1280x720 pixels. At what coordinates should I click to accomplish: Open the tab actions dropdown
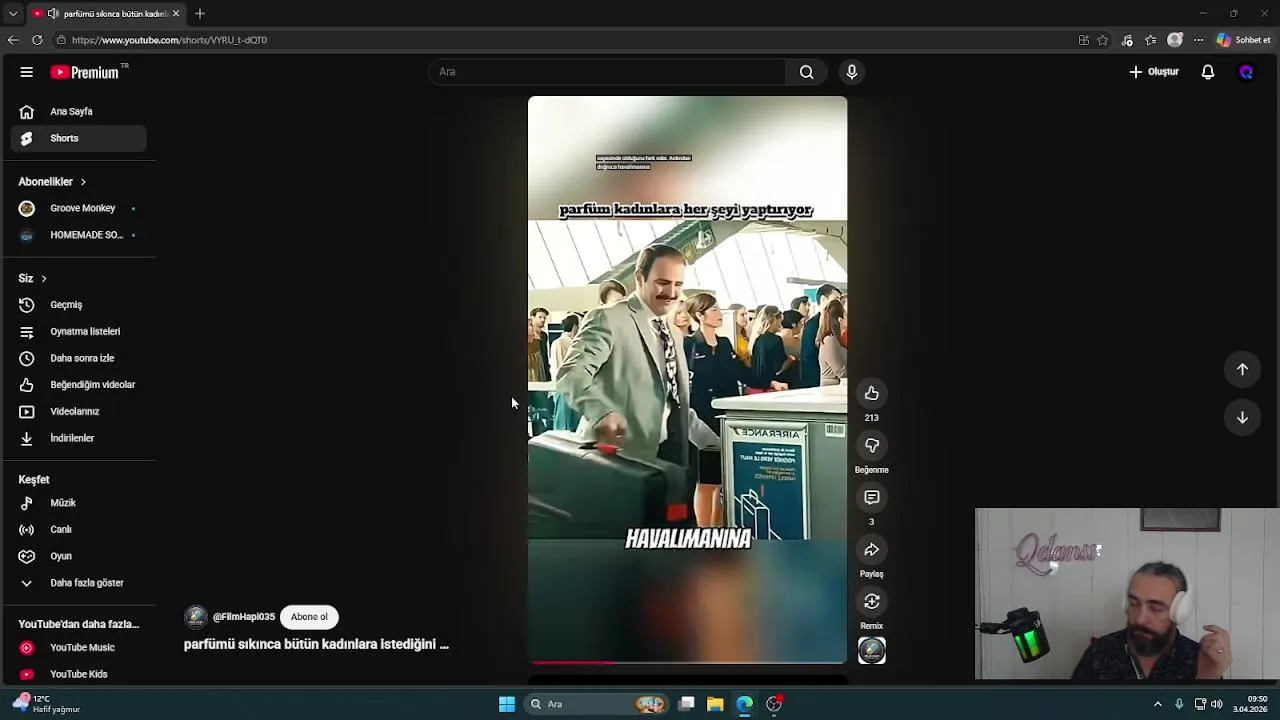click(x=13, y=14)
